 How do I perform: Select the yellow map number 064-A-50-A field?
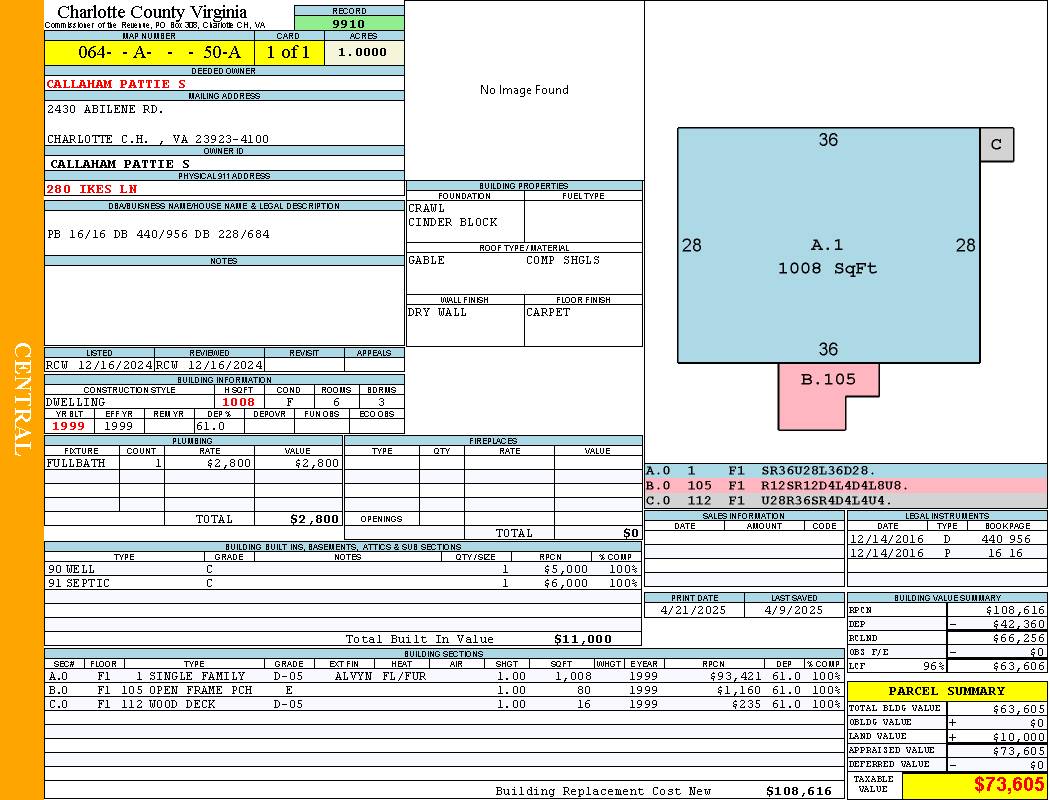[149, 53]
